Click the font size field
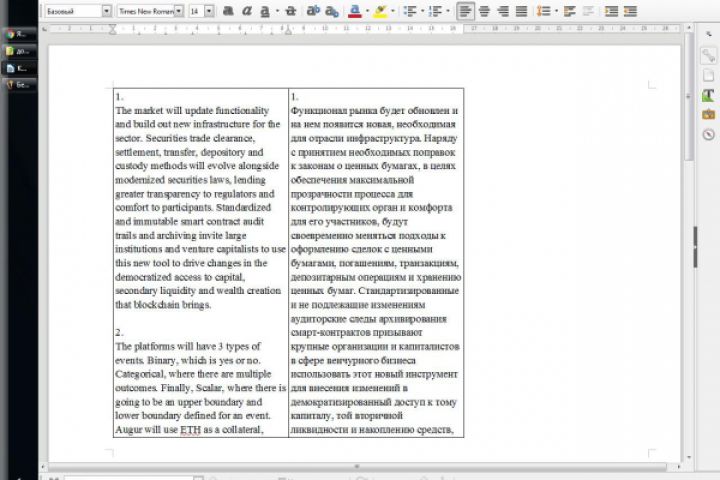 [x=197, y=11]
